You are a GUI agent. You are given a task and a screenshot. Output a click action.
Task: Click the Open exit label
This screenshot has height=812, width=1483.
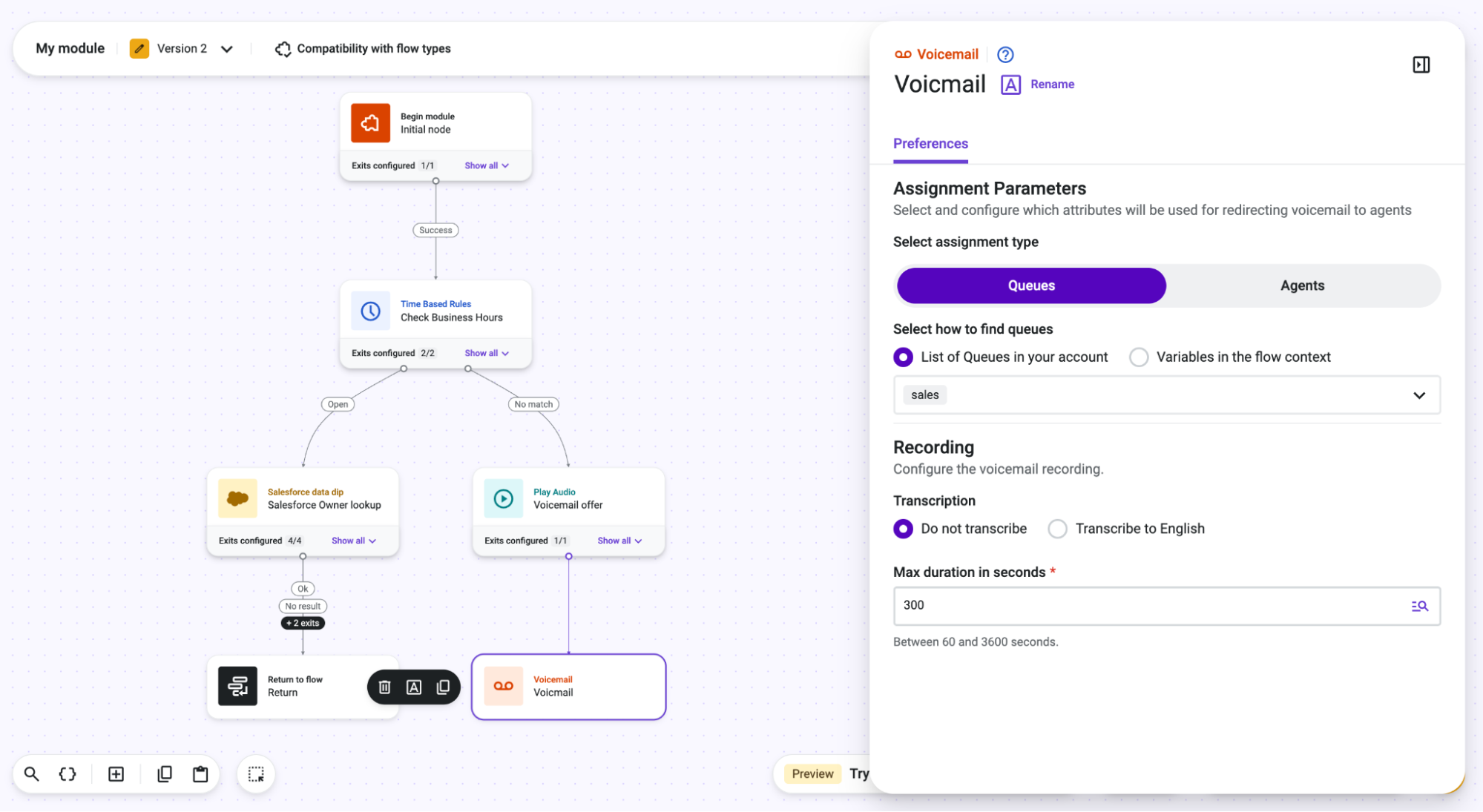click(x=338, y=404)
